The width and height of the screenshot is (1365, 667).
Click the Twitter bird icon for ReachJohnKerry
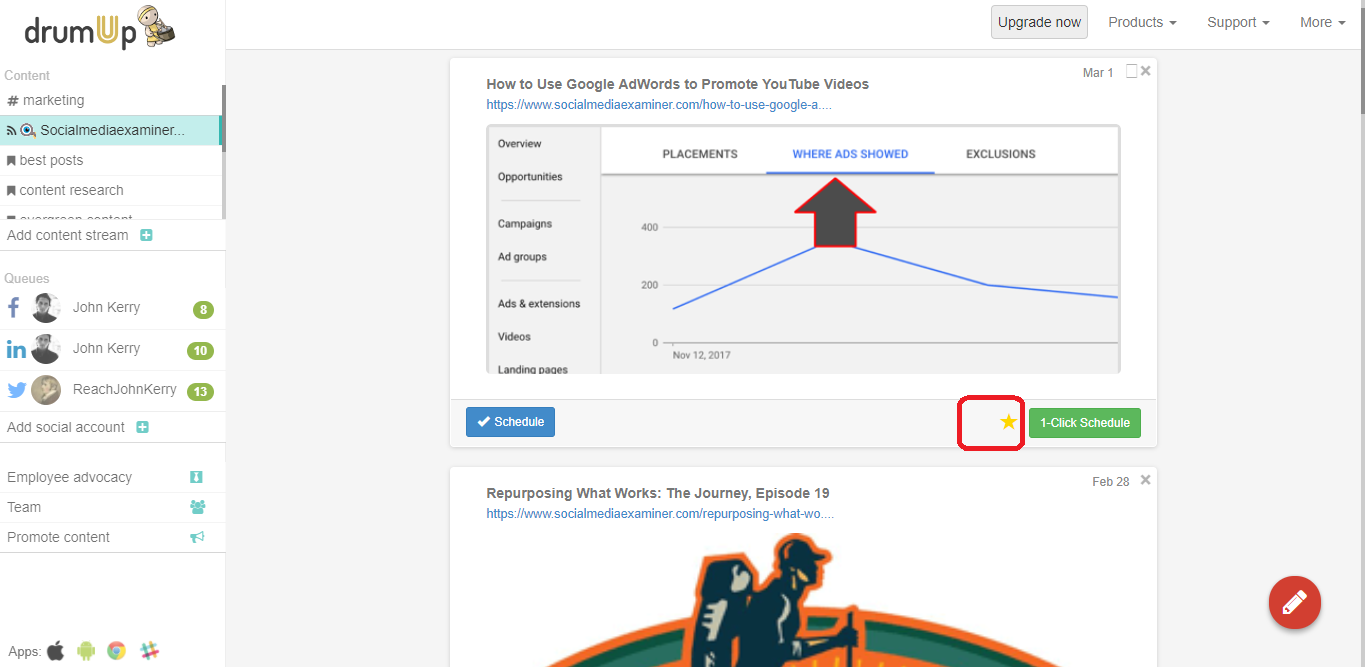17,390
